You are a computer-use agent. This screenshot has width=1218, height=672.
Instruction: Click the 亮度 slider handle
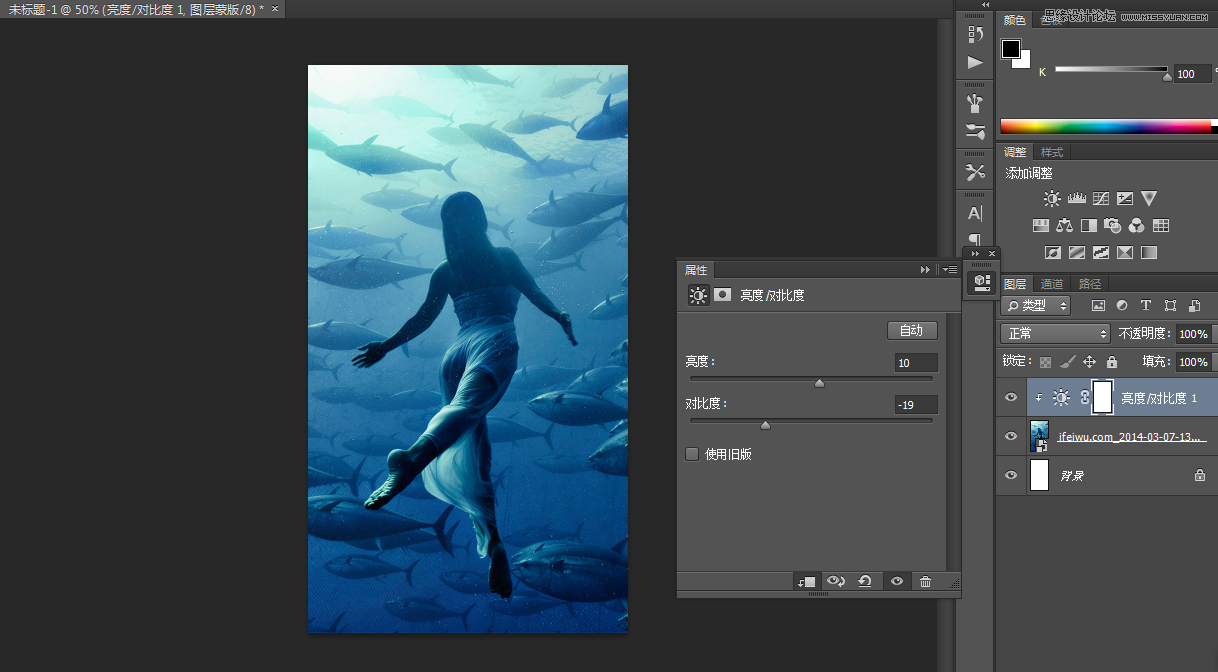[820, 383]
